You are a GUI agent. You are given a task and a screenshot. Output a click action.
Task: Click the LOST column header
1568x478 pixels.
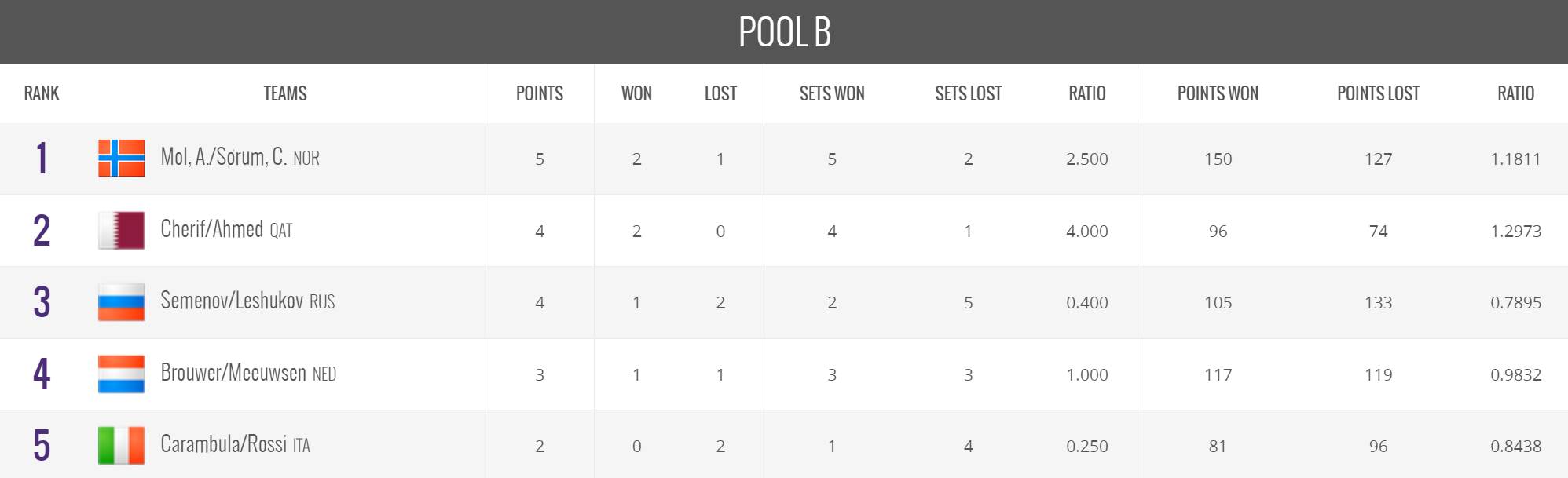(x=720, y=93)
